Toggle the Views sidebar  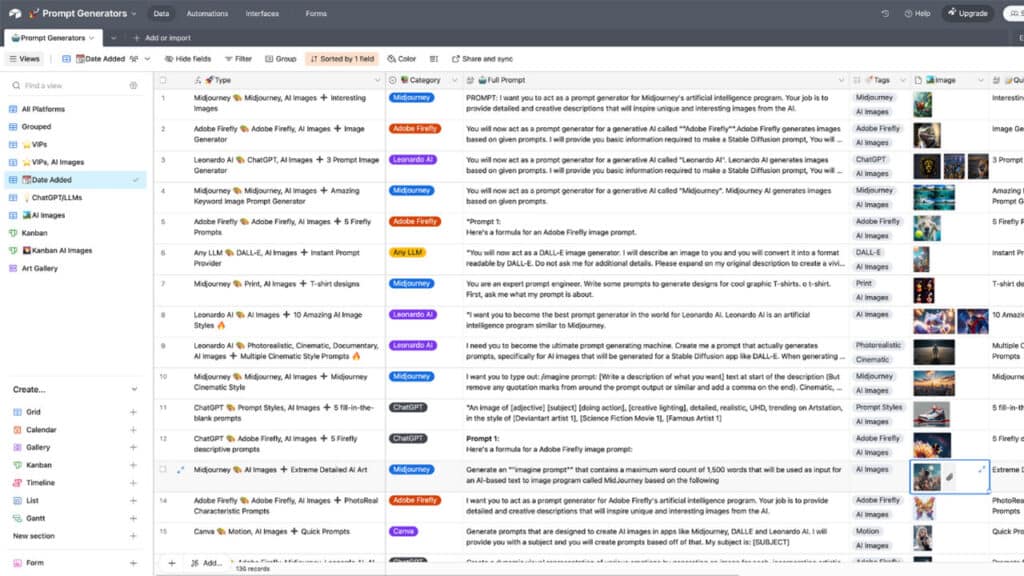pyautogui.click(x=24, y=59)
